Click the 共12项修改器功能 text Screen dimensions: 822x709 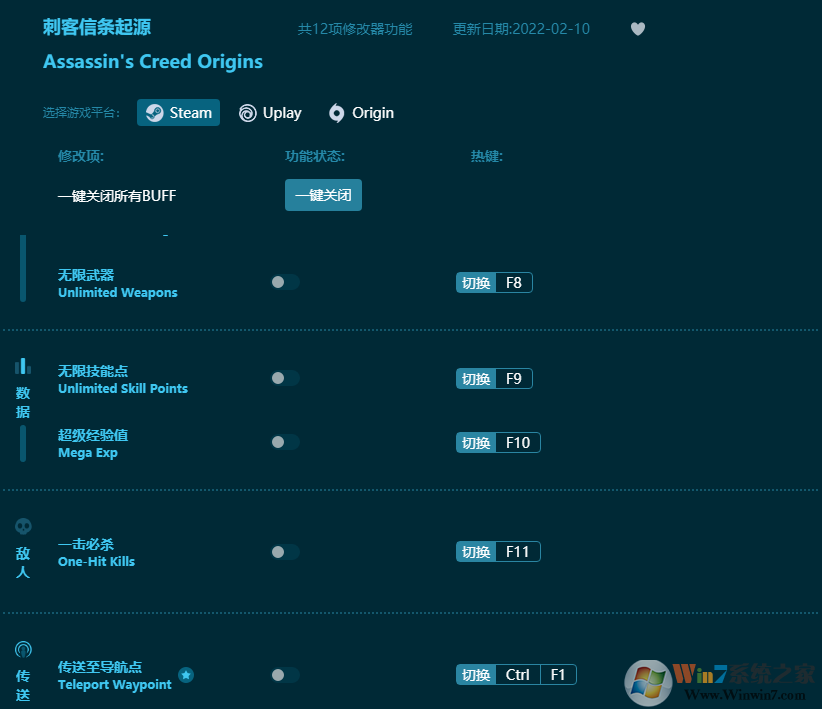click(355, 29)
